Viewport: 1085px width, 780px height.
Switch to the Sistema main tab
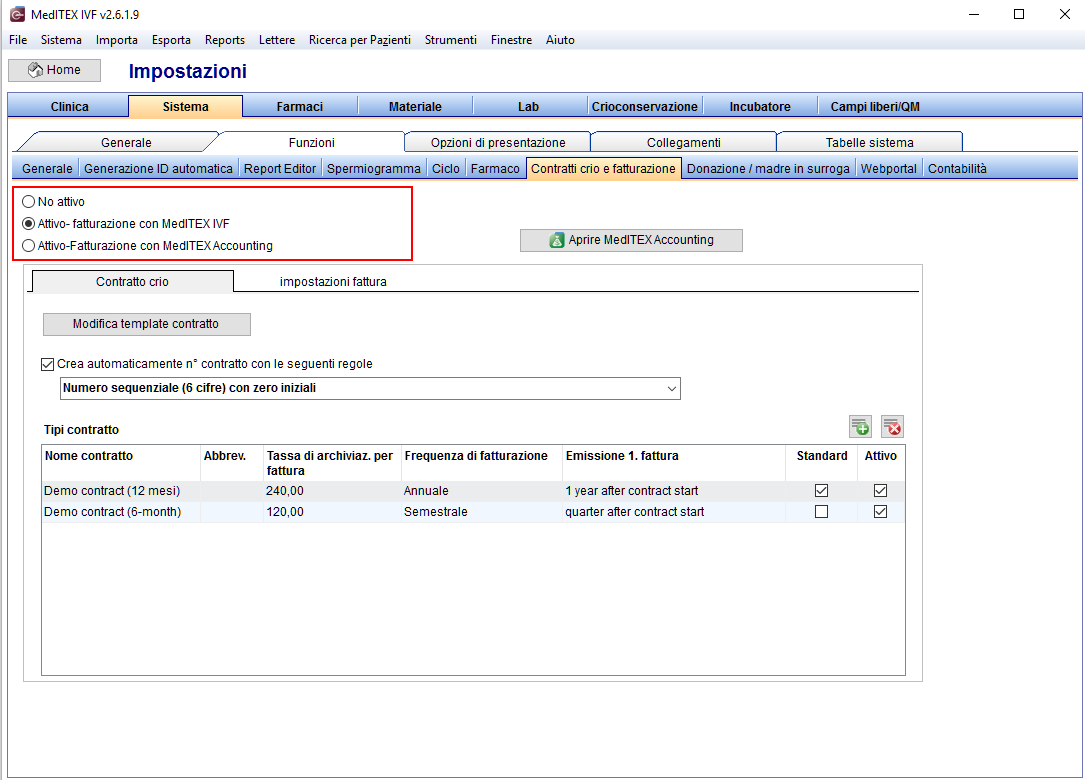click(x=185, y=107)
